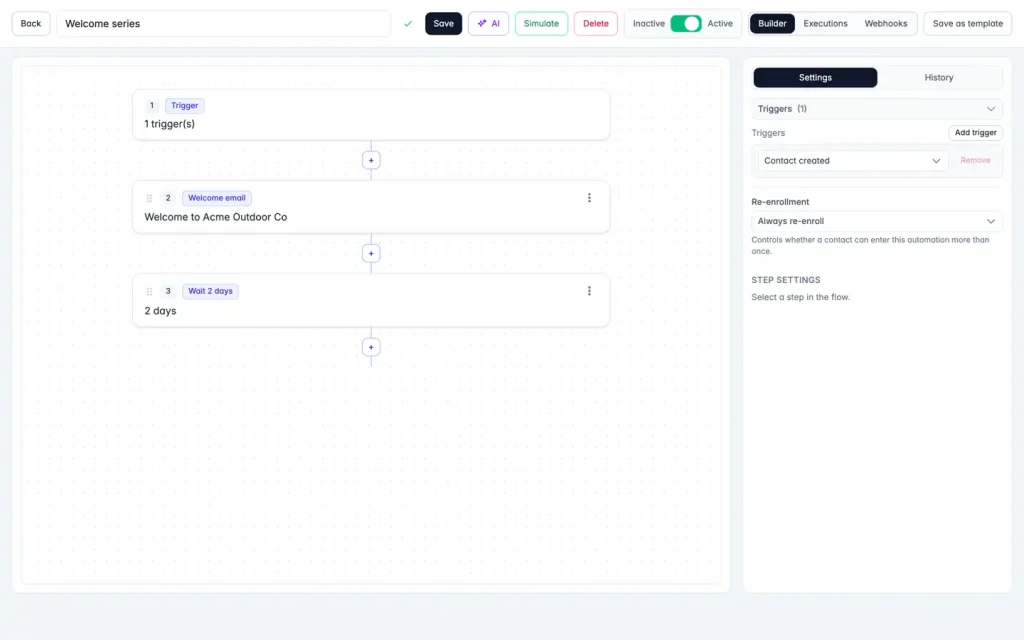Open the History panel tab
This screenshot has height=640, width=1024.
tap(938, 78)
